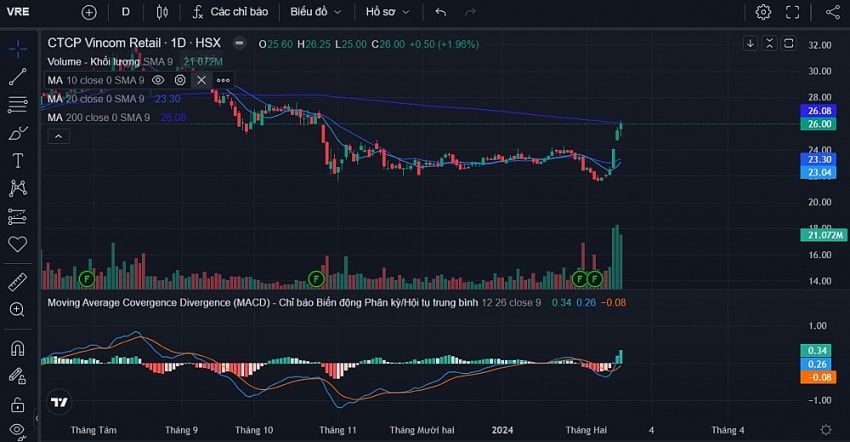Enter fullscreen mode
This screenshot has width=850, height=442.
(793, 12)
